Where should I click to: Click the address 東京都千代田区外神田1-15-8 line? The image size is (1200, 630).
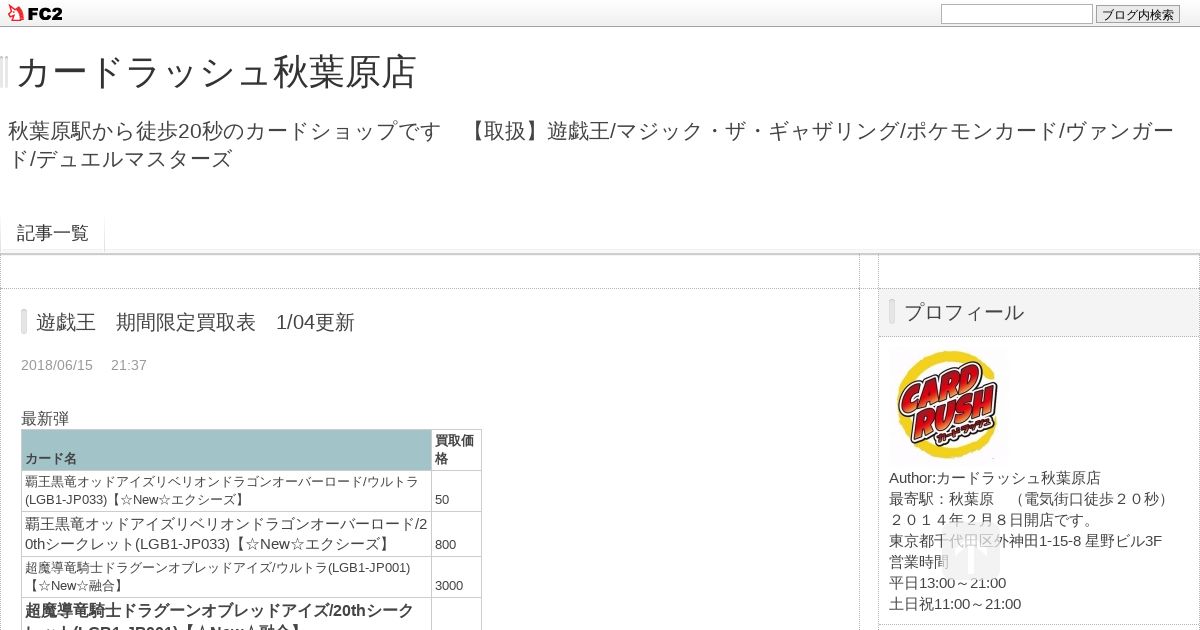(x=1025, y=541)
